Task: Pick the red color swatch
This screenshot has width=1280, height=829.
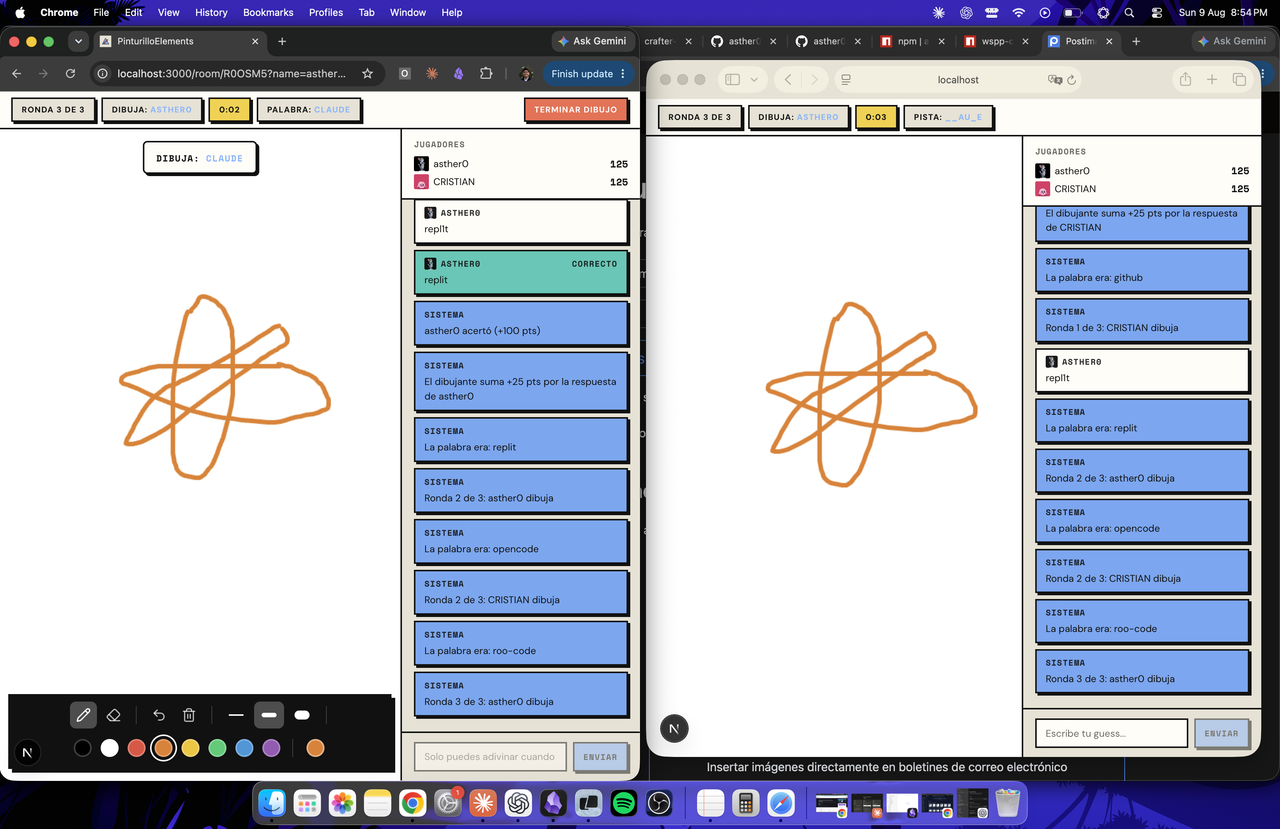Action: [137, 748]
